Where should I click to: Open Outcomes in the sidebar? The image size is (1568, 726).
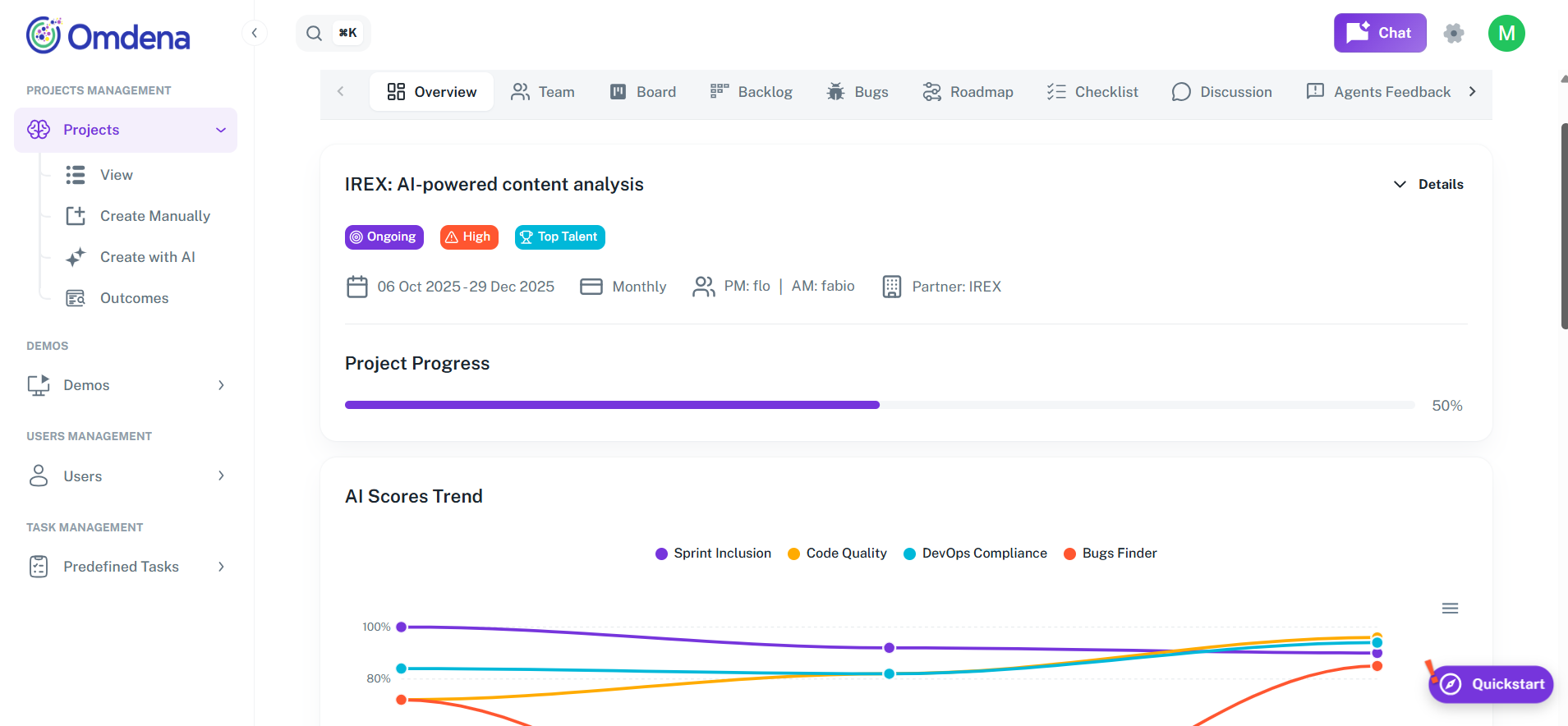tap(134, 298)
